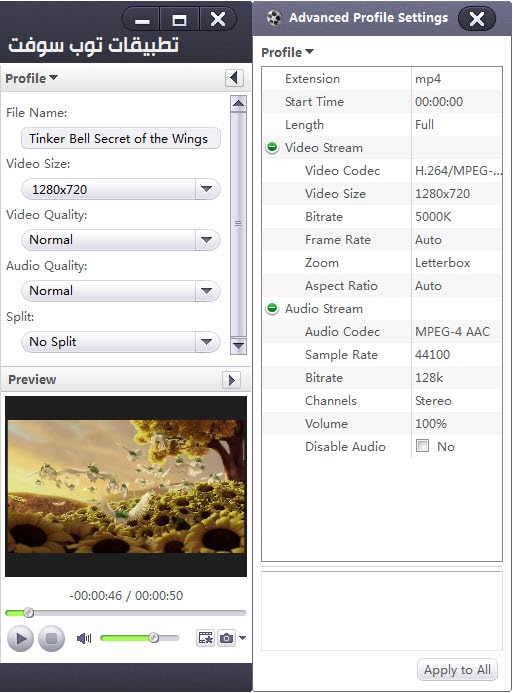
Task: Mute the preview volume speaker icon
Action: pos(84,638)
